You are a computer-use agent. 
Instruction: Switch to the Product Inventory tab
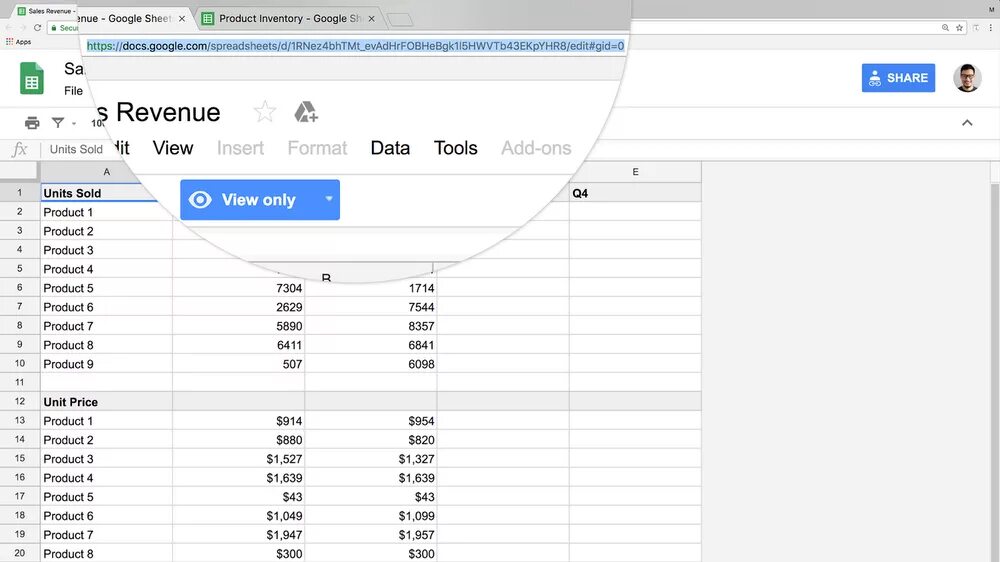(x=290, y=18)
